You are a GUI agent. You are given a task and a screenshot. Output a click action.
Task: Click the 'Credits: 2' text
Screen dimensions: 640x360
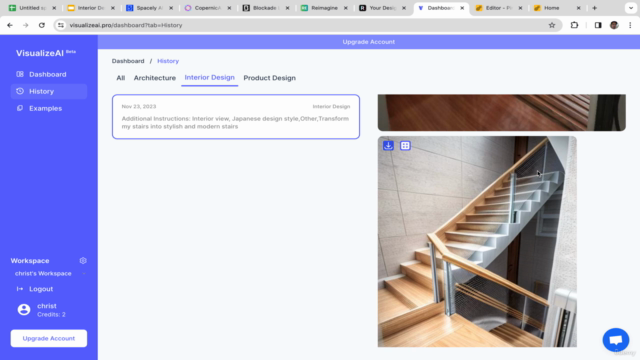coord(51,314)
